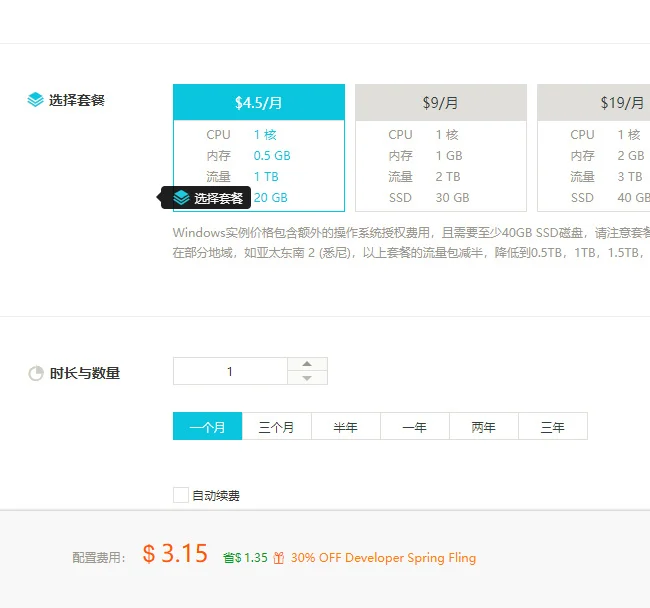Click the clock icon beside 时长与数量

[36, 373]
